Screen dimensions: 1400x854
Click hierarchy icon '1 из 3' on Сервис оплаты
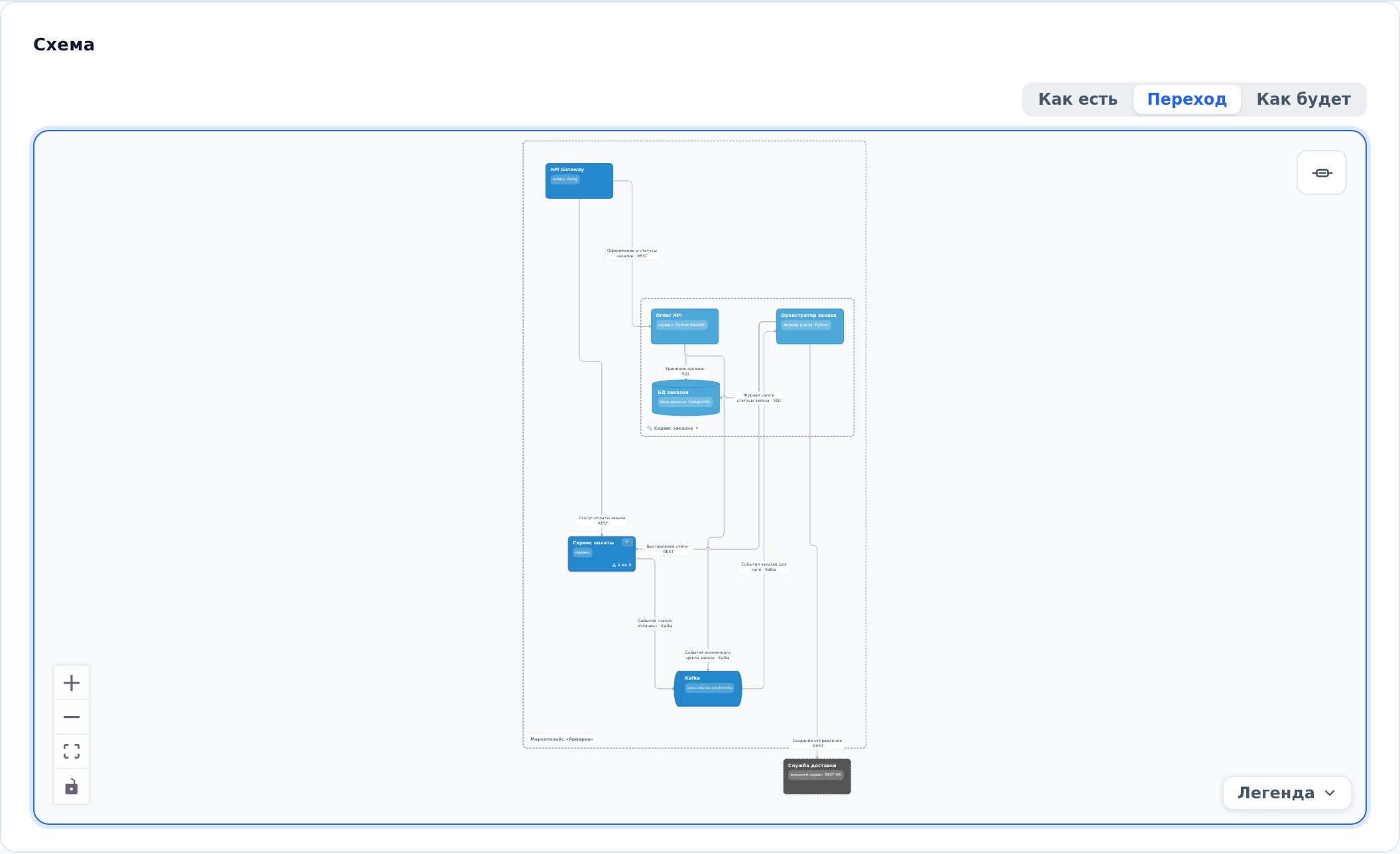click(x=622, y=565)
